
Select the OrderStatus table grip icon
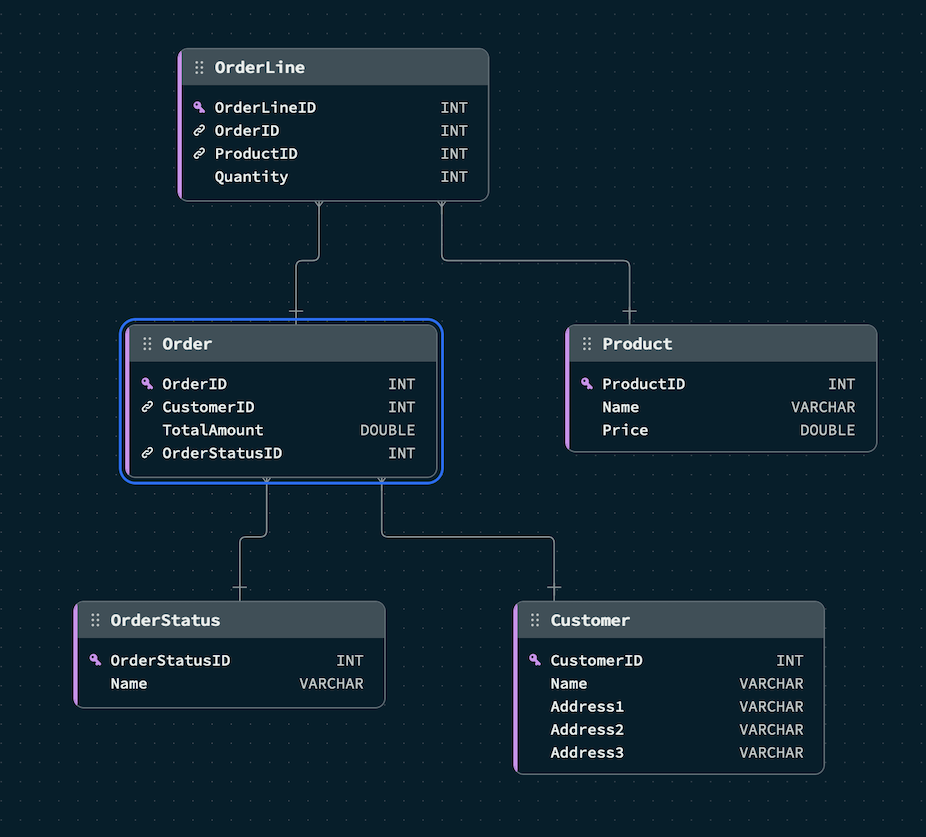click(x=95, y=620)
